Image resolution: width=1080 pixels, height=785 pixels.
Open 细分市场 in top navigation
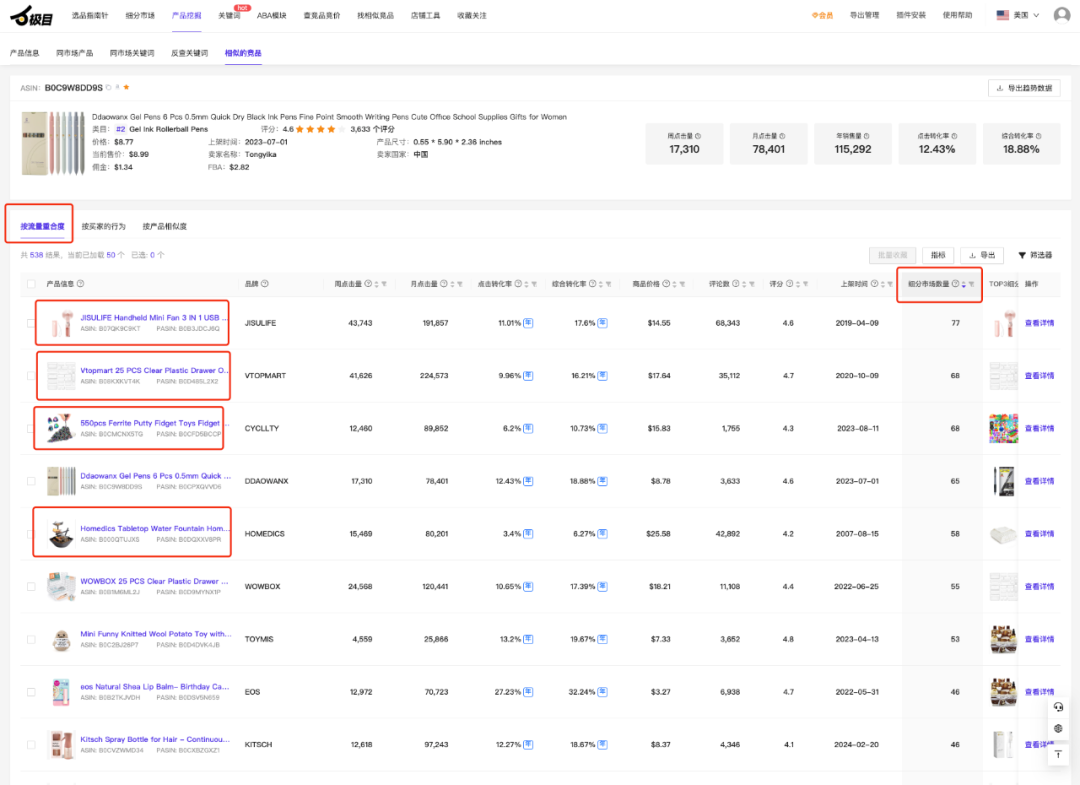pos(140,15)
